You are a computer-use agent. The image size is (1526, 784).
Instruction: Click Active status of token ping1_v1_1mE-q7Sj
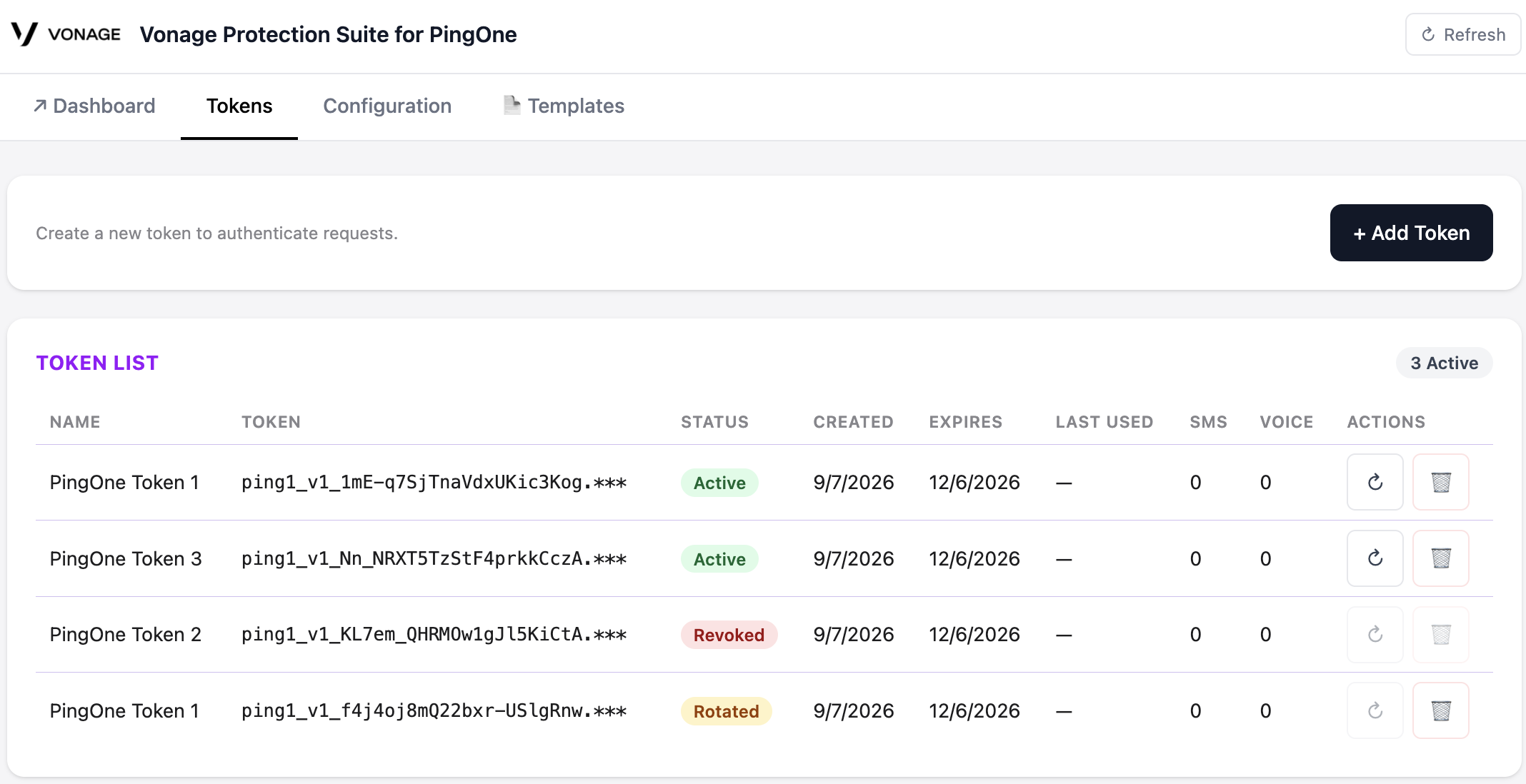coord(719,483)
